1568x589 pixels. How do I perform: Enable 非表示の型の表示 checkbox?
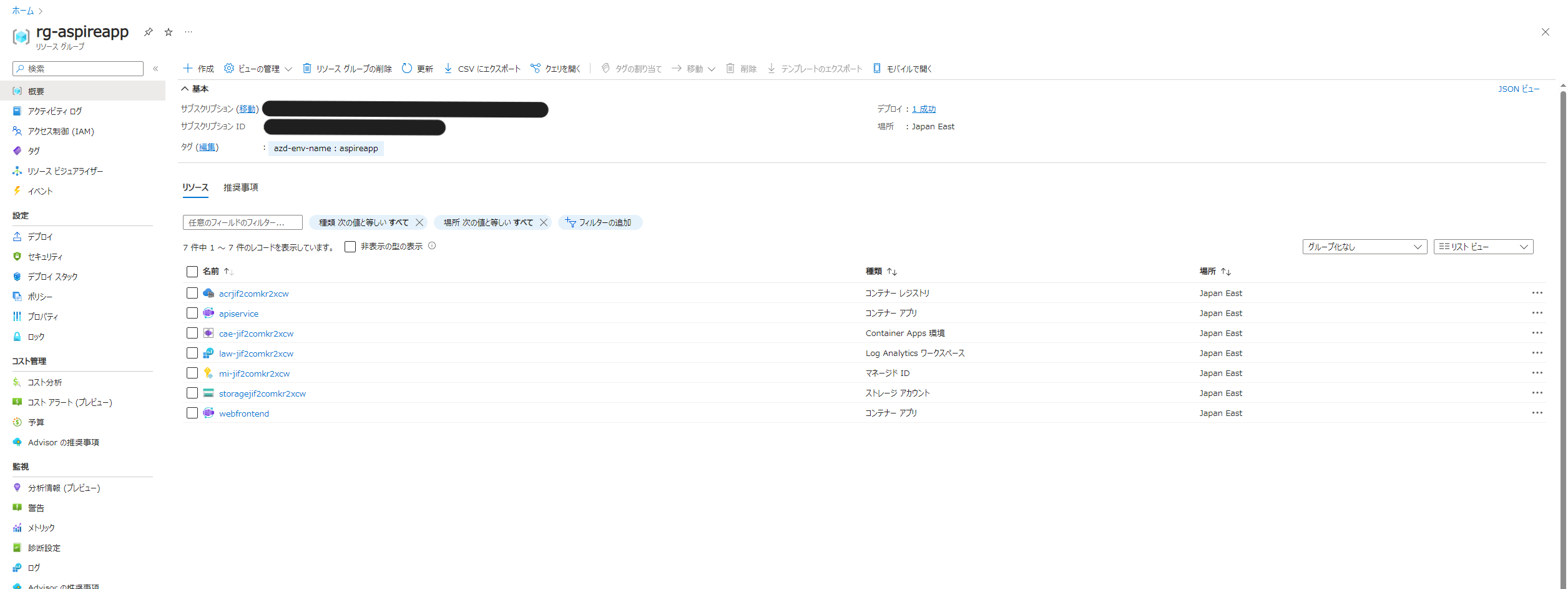350,247
